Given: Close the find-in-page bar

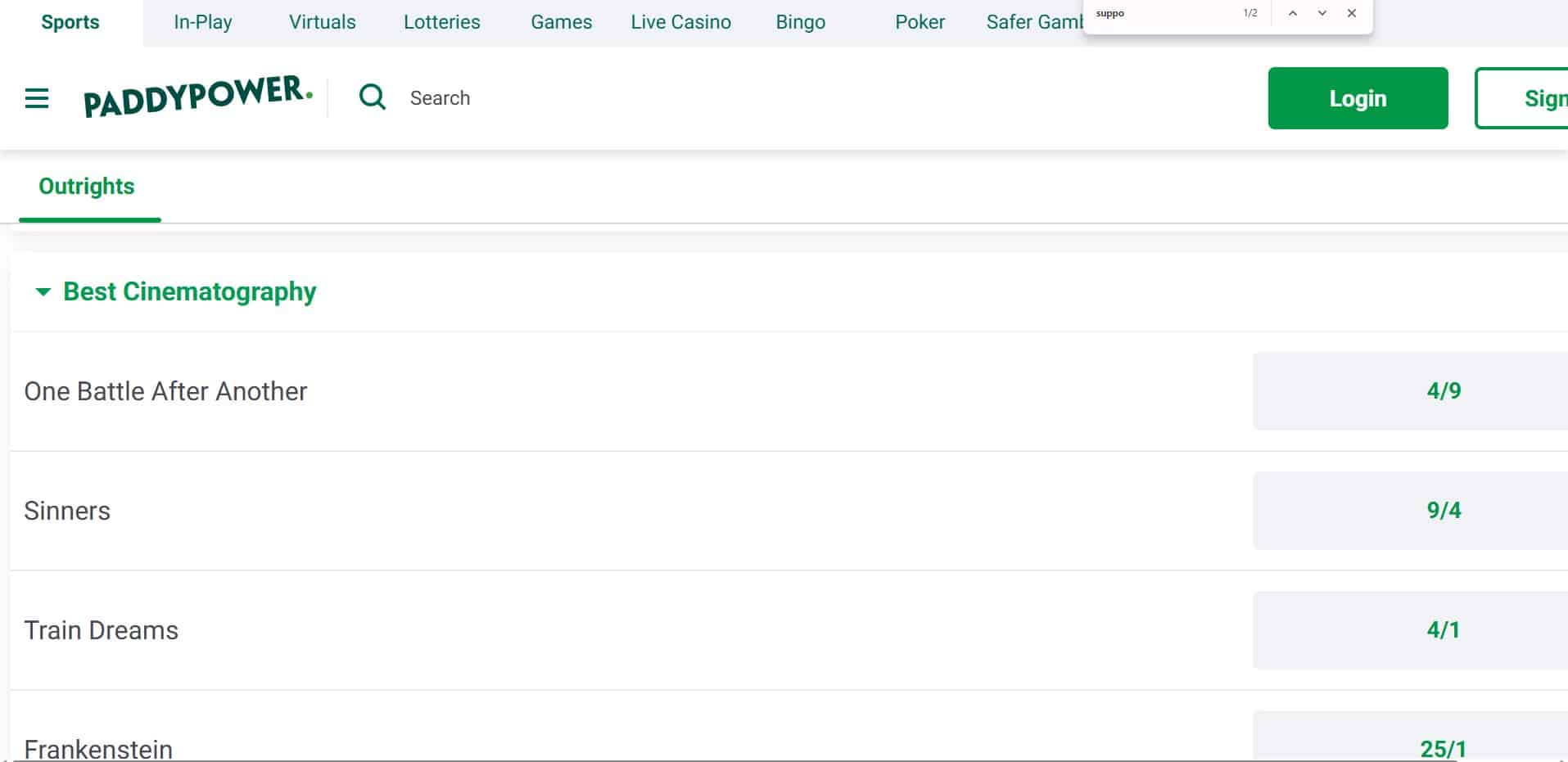Looking at the screenshot, I should (x=1352, y=14).
